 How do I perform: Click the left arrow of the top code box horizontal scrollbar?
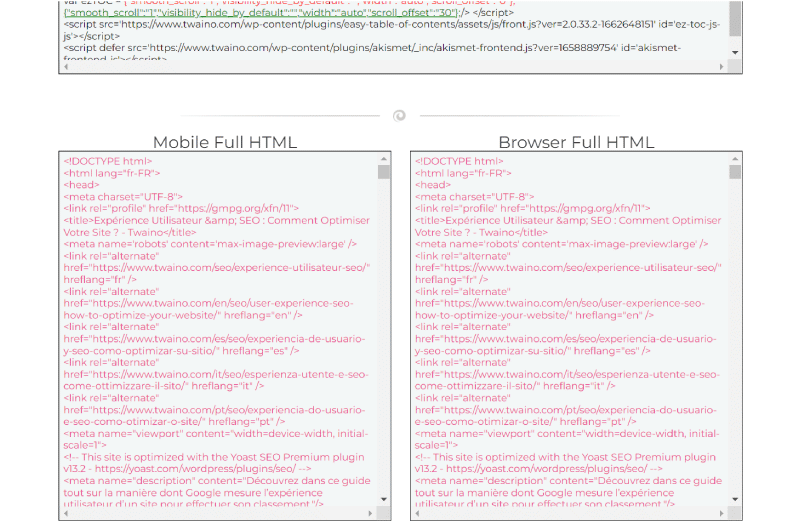click(x=66, y=66)
